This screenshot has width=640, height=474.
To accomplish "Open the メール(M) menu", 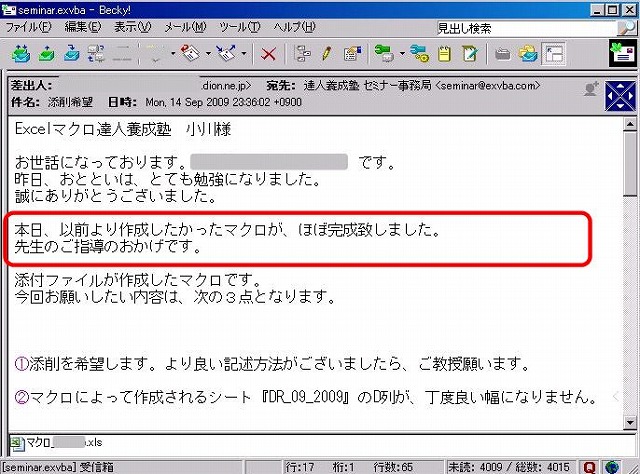I will click(185, 27).
